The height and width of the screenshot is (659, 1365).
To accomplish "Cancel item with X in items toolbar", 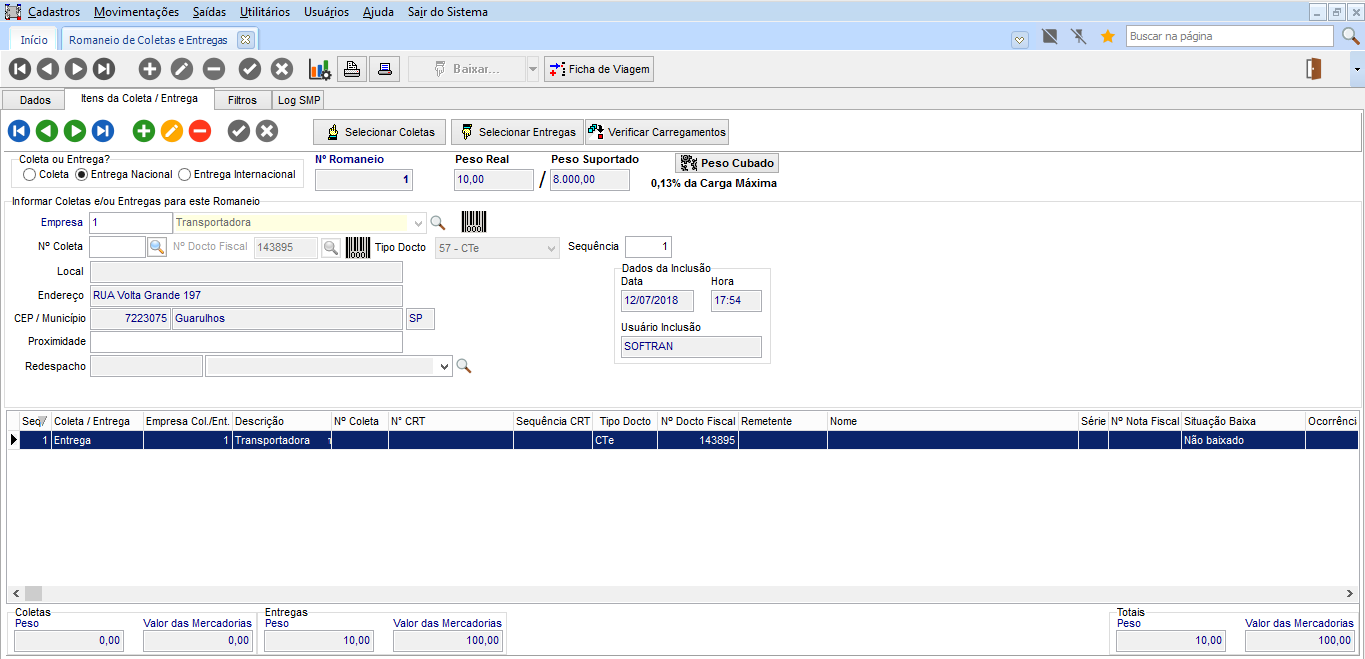I will click(267, 131).
